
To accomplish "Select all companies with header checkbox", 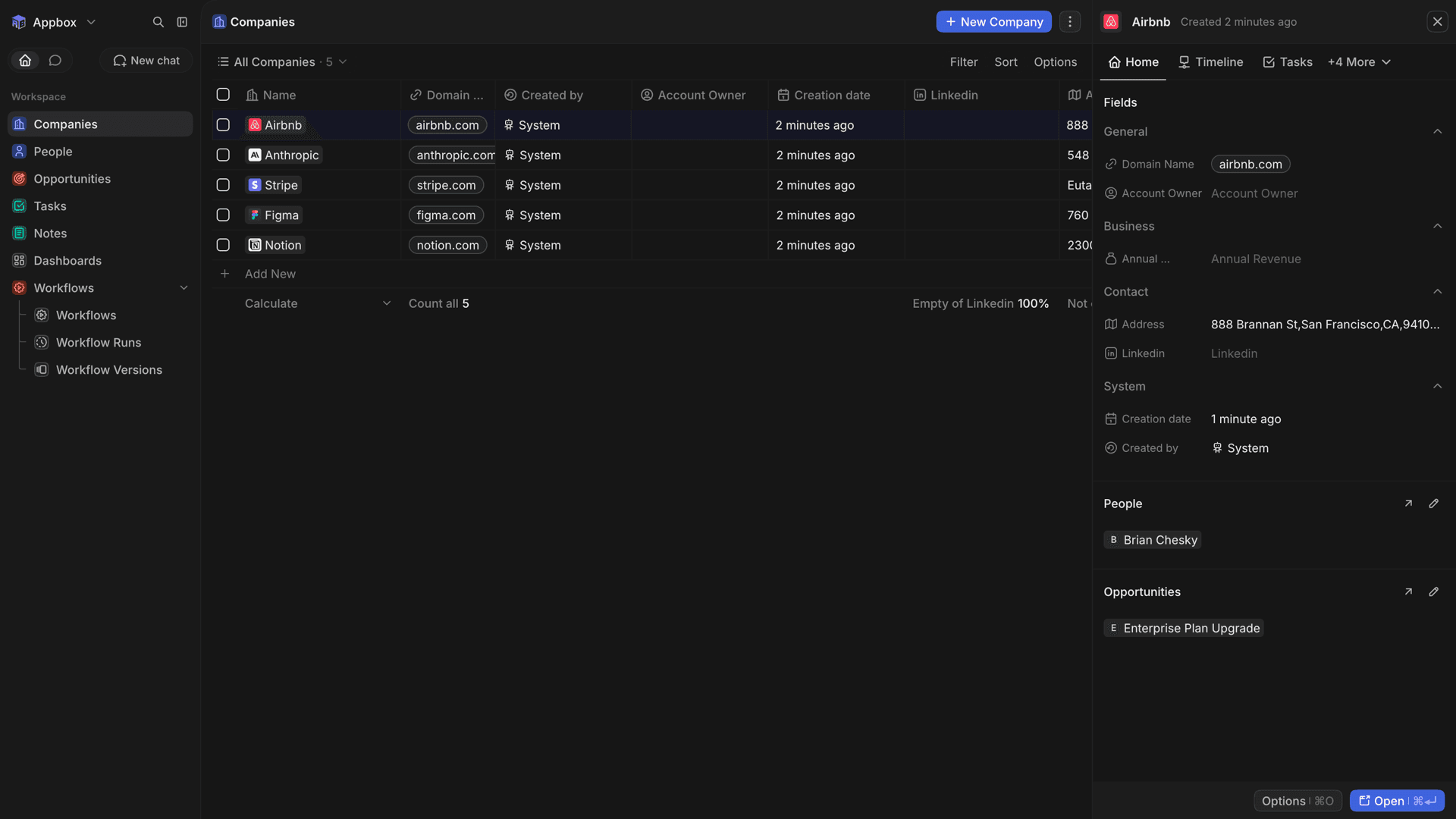I will 223,95.
